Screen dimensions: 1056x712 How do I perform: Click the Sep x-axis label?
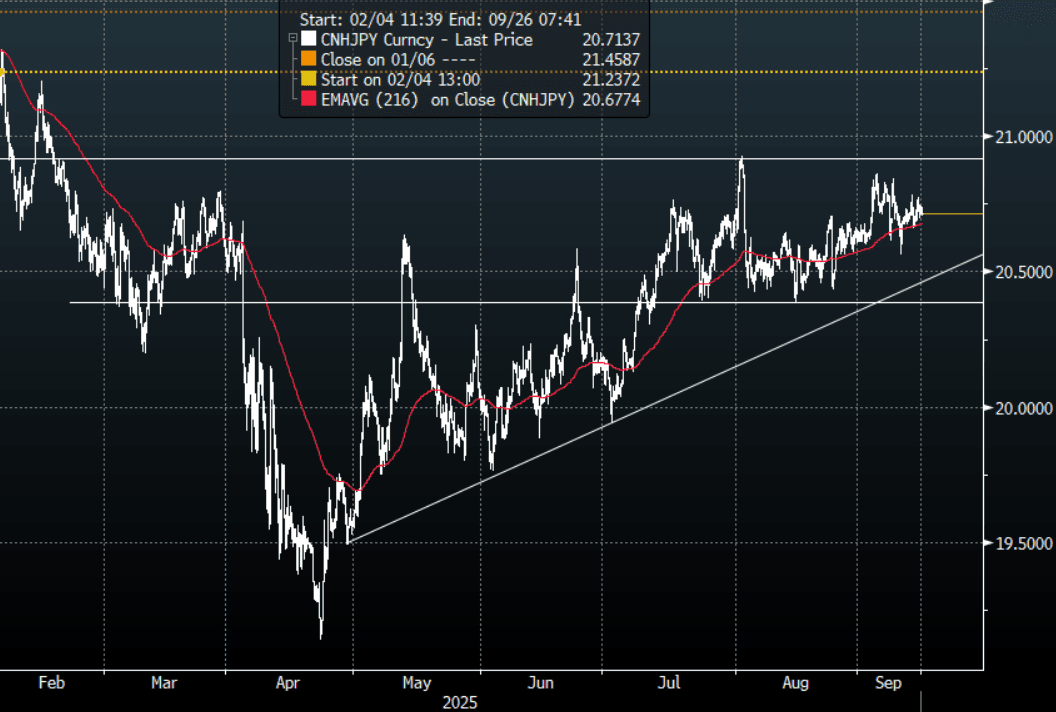click(888, 683)
